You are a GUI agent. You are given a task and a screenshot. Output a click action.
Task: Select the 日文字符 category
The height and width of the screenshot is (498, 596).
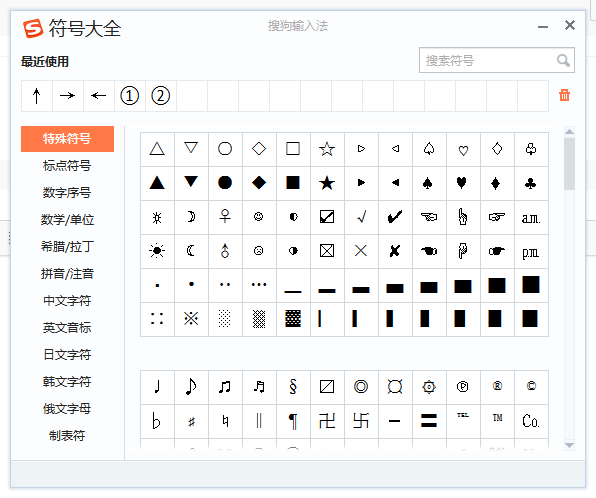click(67, 355)
